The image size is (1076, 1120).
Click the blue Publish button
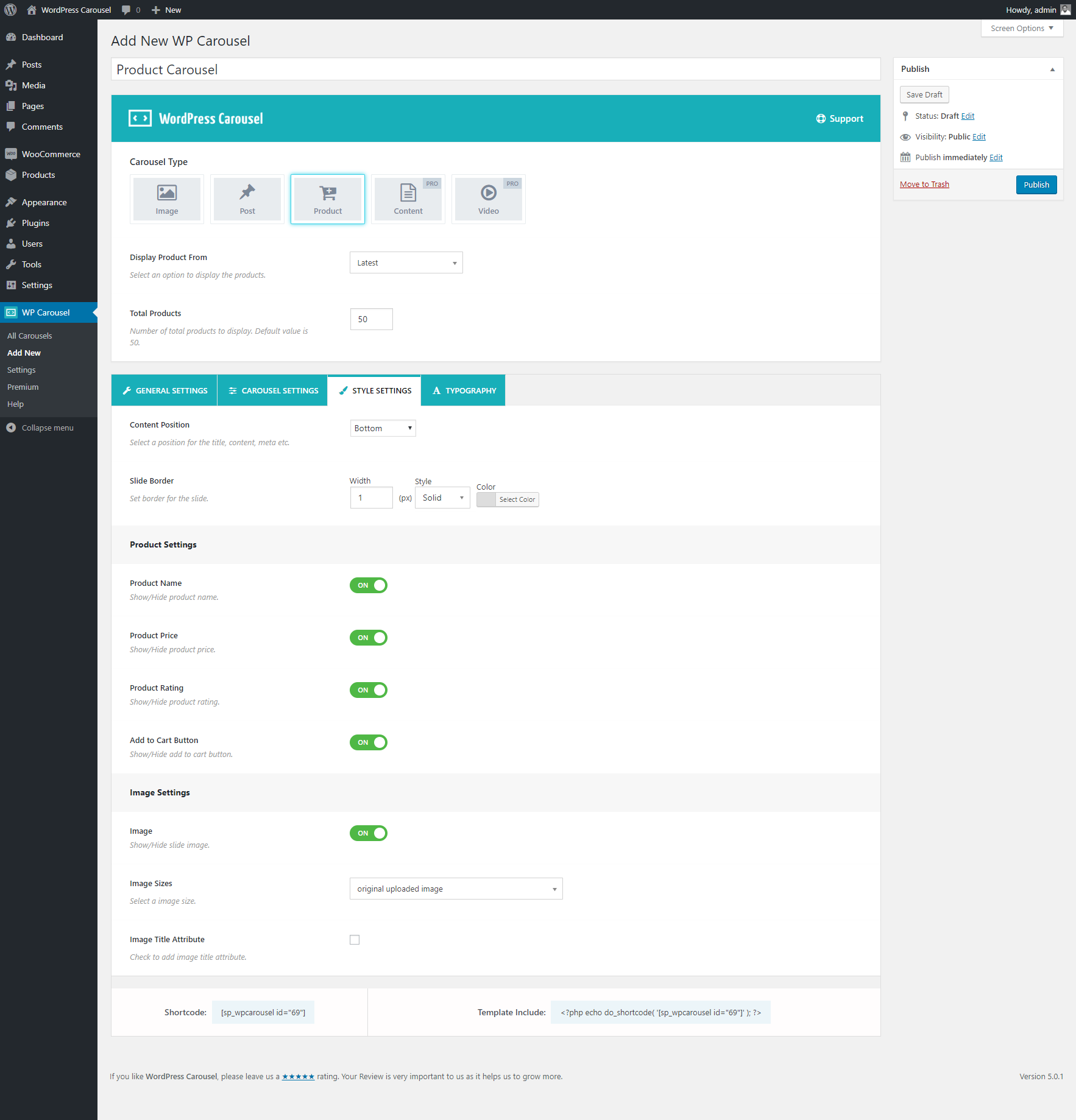pos(1036,185)
